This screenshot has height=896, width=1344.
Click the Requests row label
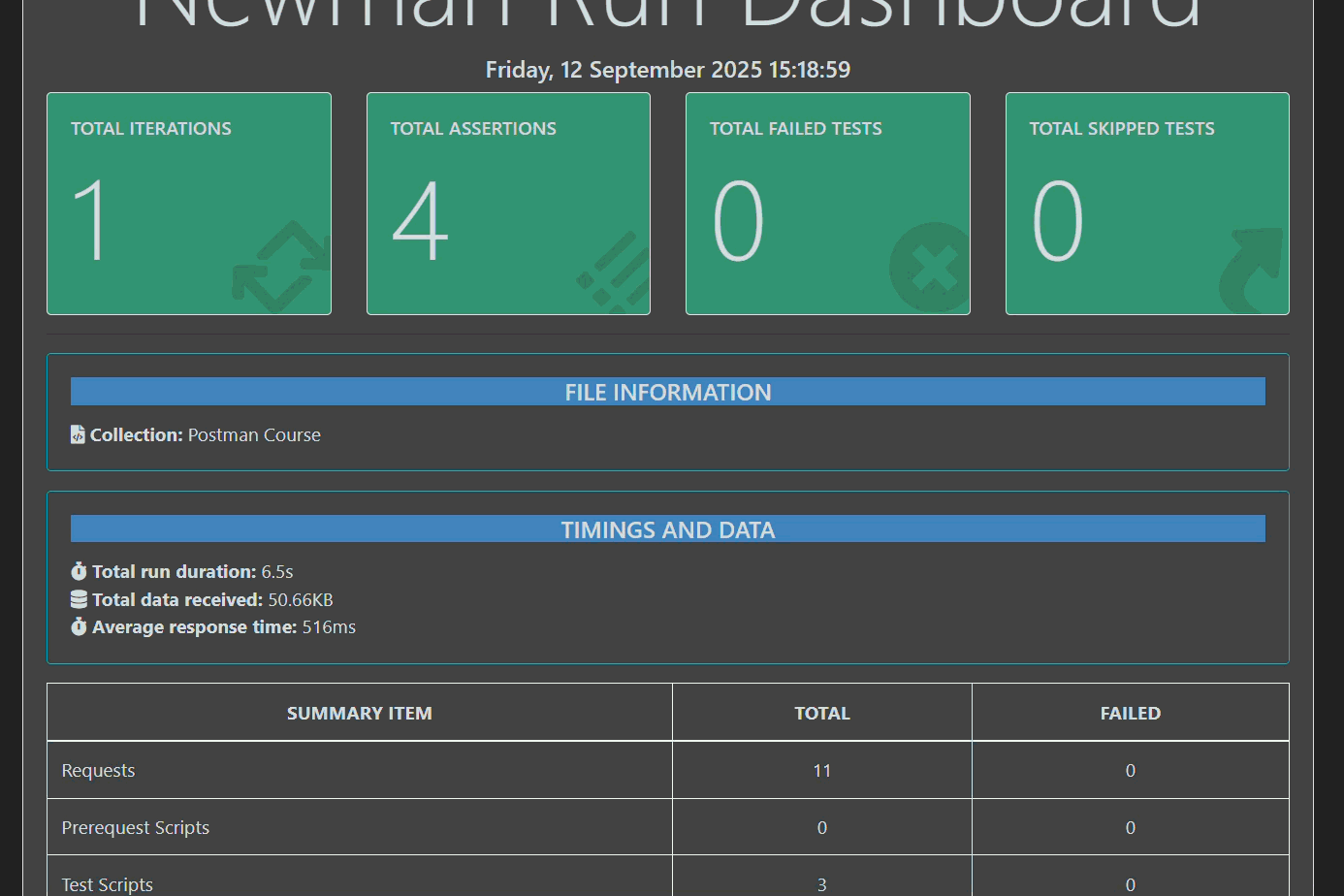click(98, 770)
